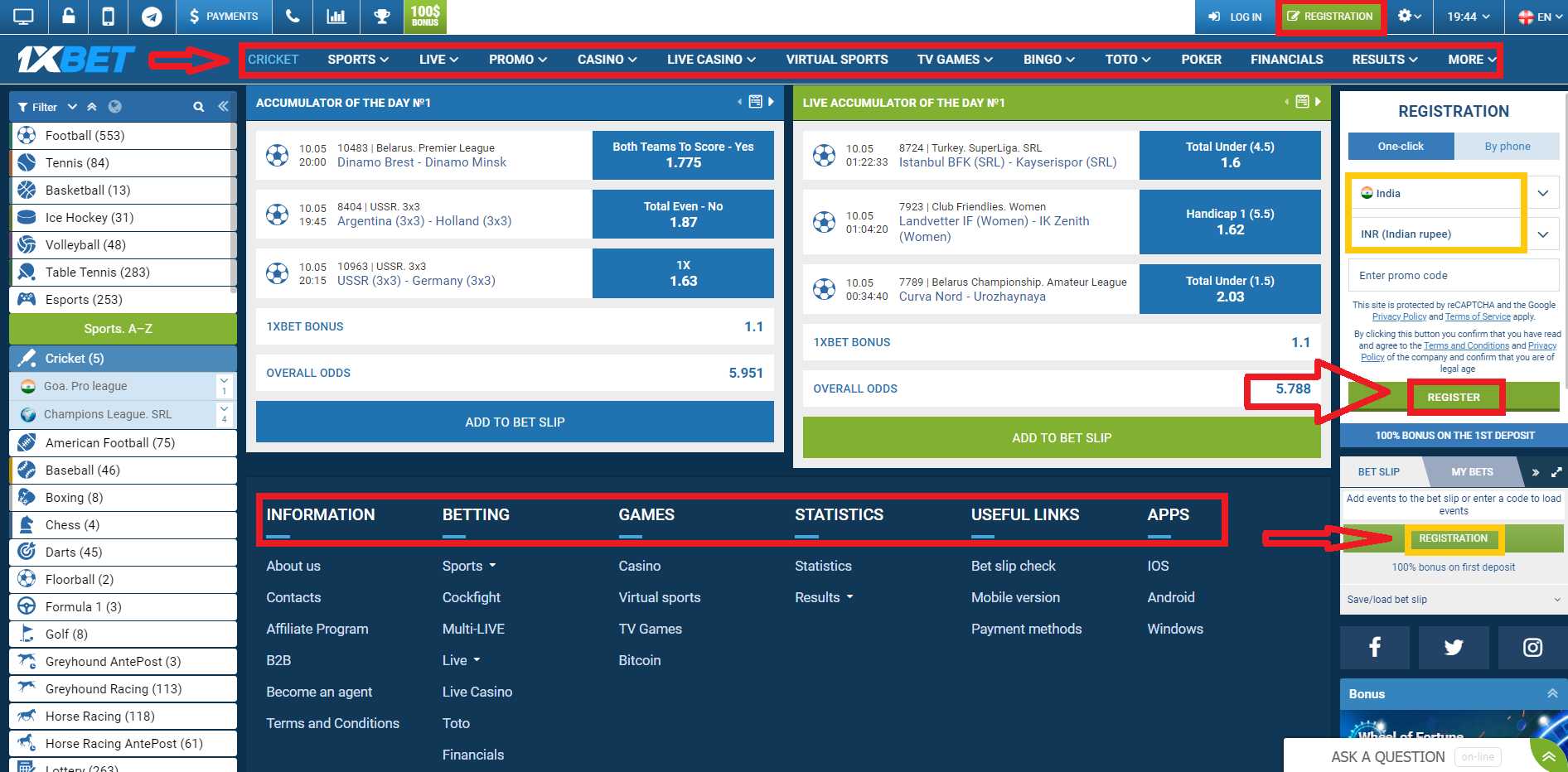Claim the 100$ bonus icon
1568x772 pixels.
click(425, 17)
